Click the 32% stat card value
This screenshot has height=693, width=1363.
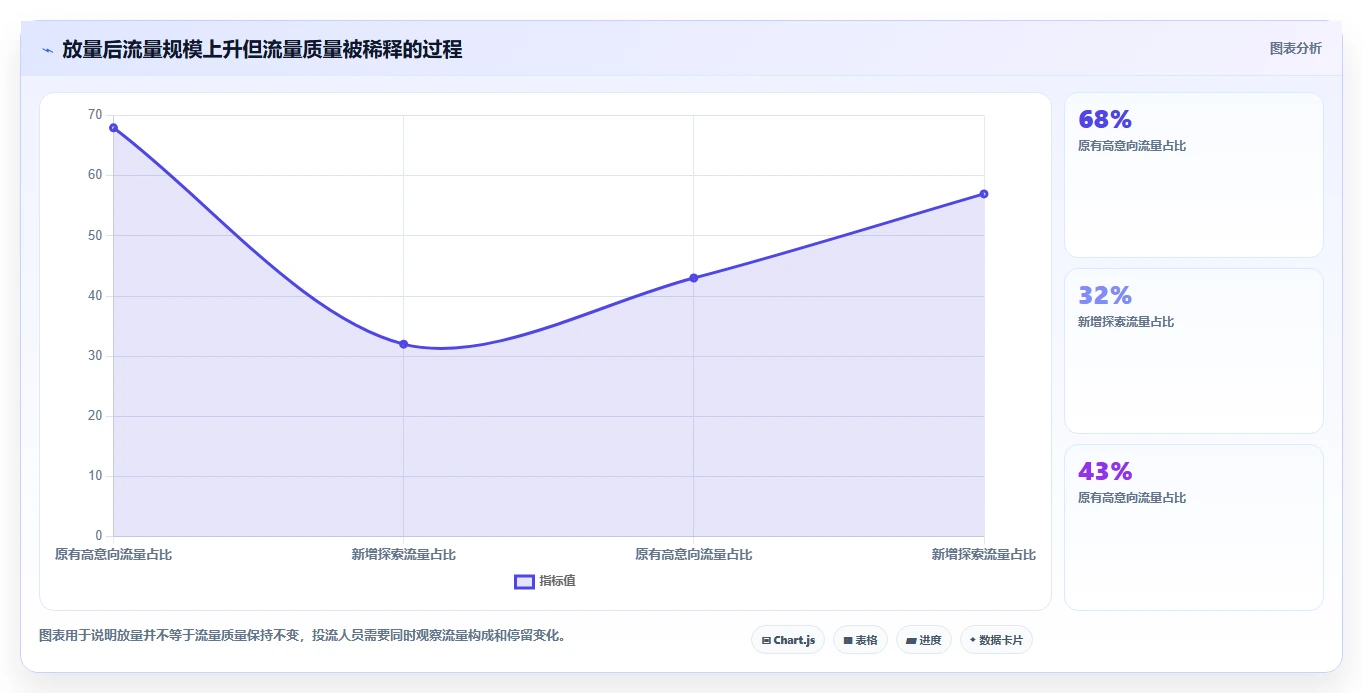[1105, 296]
